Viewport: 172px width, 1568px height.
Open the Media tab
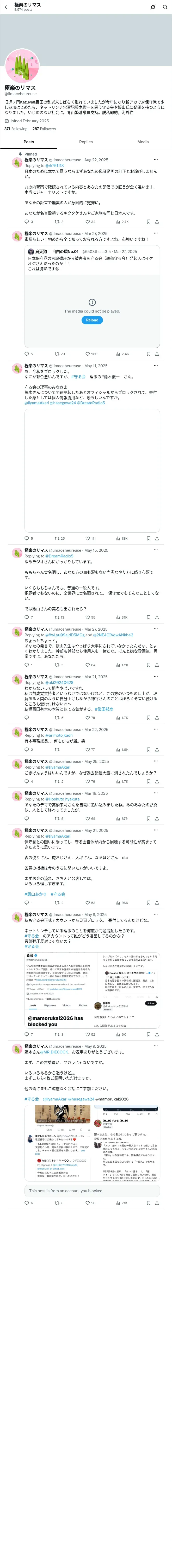click(x=143, y=142)
